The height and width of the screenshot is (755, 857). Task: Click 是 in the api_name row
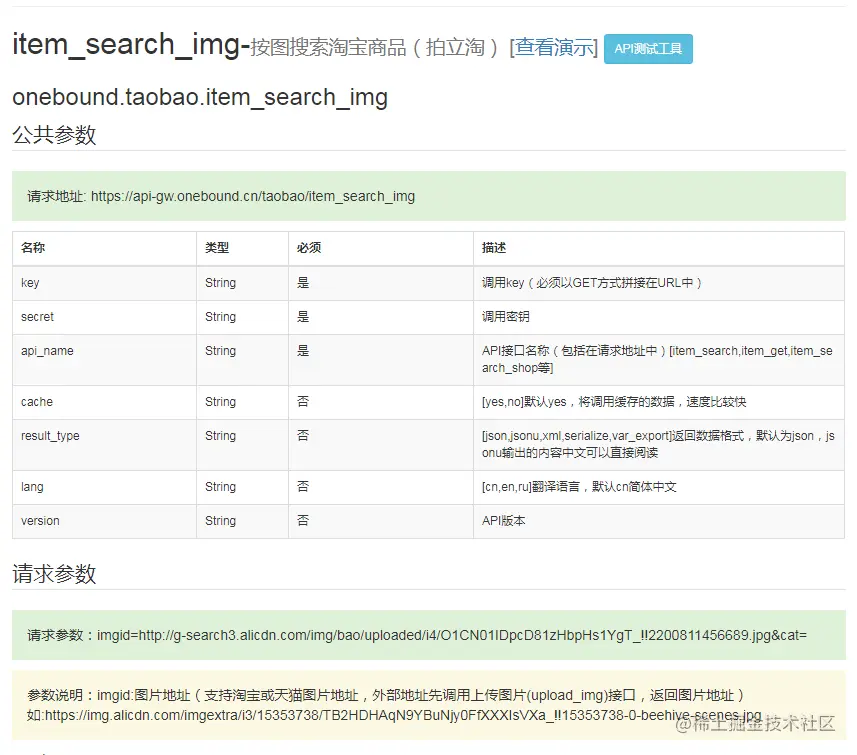(303, 350)
